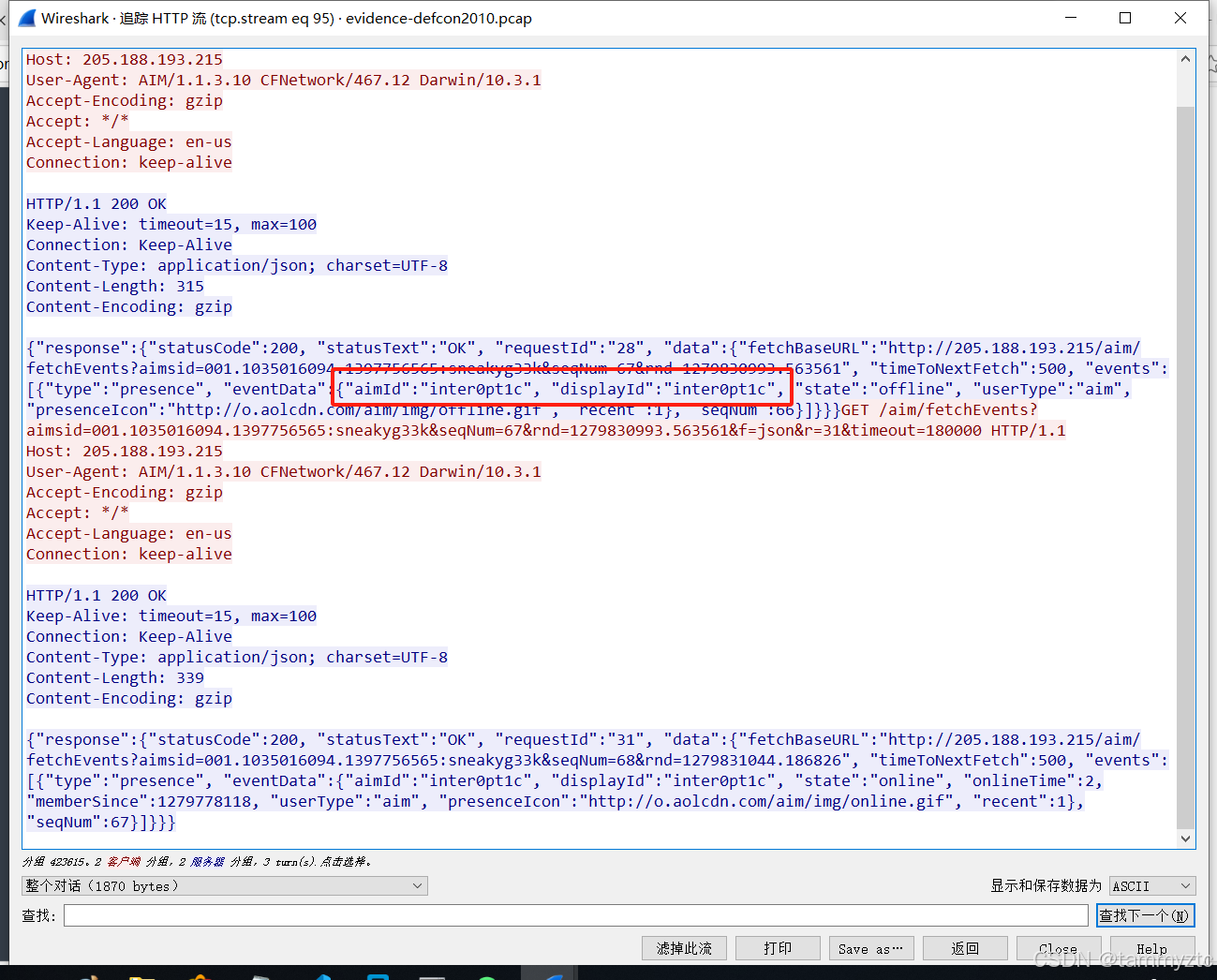Maximize the Wireshark stream window

(x=1125, y=18)
